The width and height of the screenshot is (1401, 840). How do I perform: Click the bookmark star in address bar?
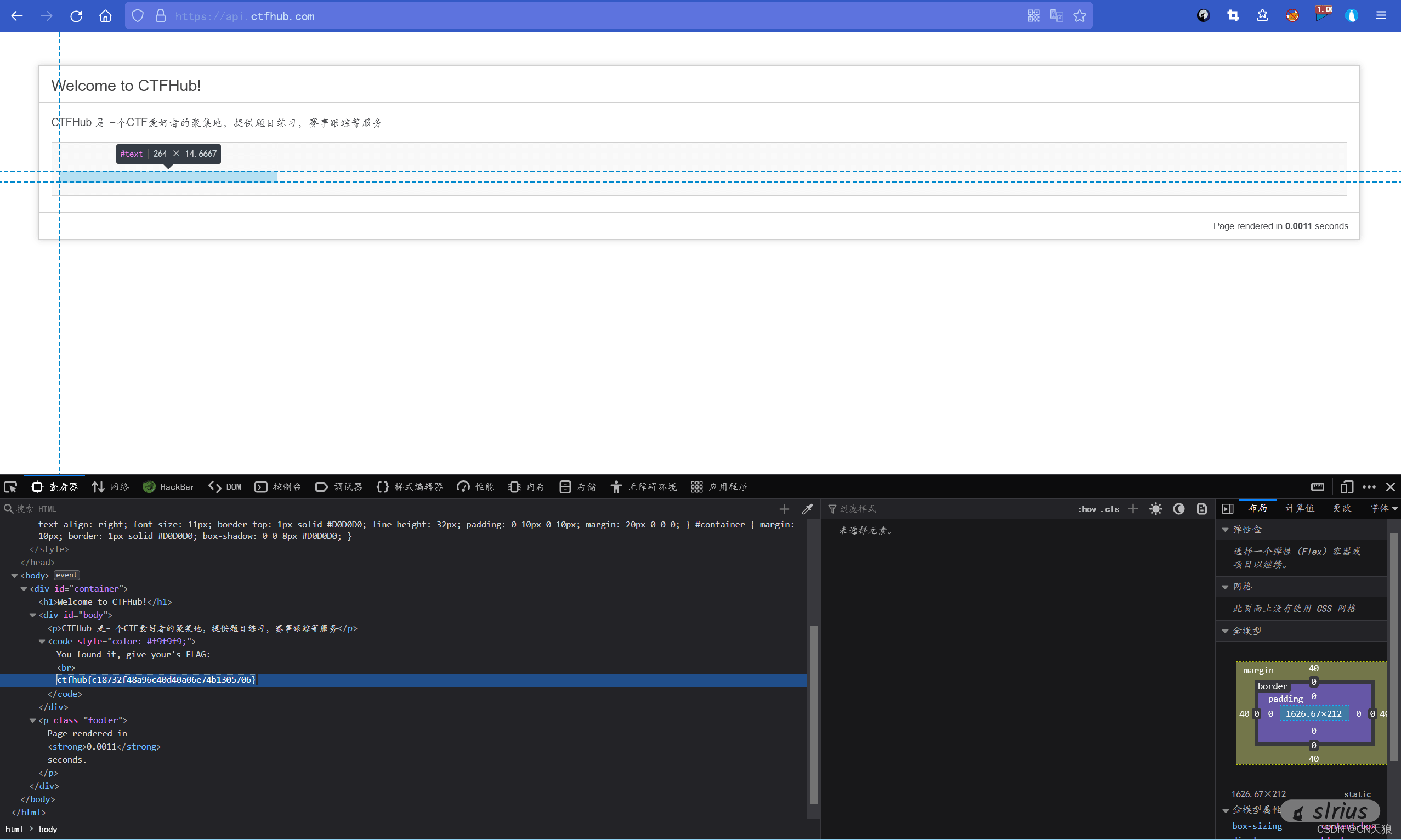(x=1080, y=16)
